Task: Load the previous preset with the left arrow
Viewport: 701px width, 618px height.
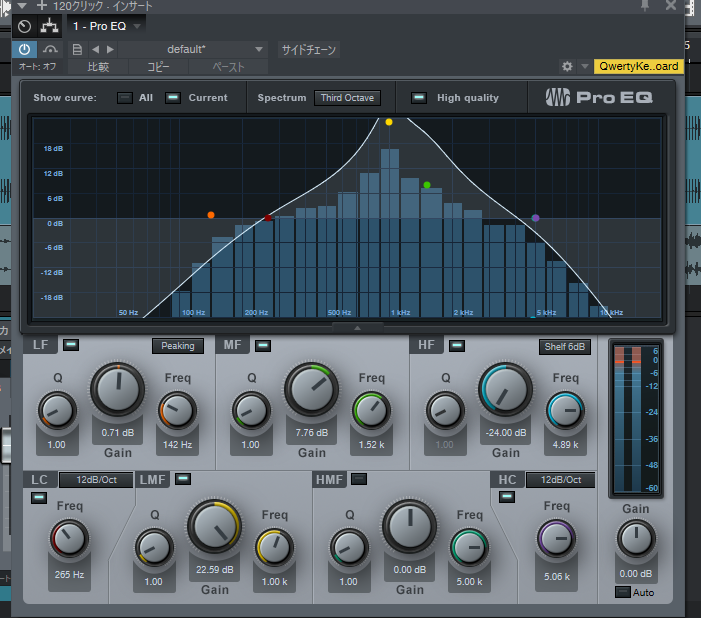Action: pos(95,49)
